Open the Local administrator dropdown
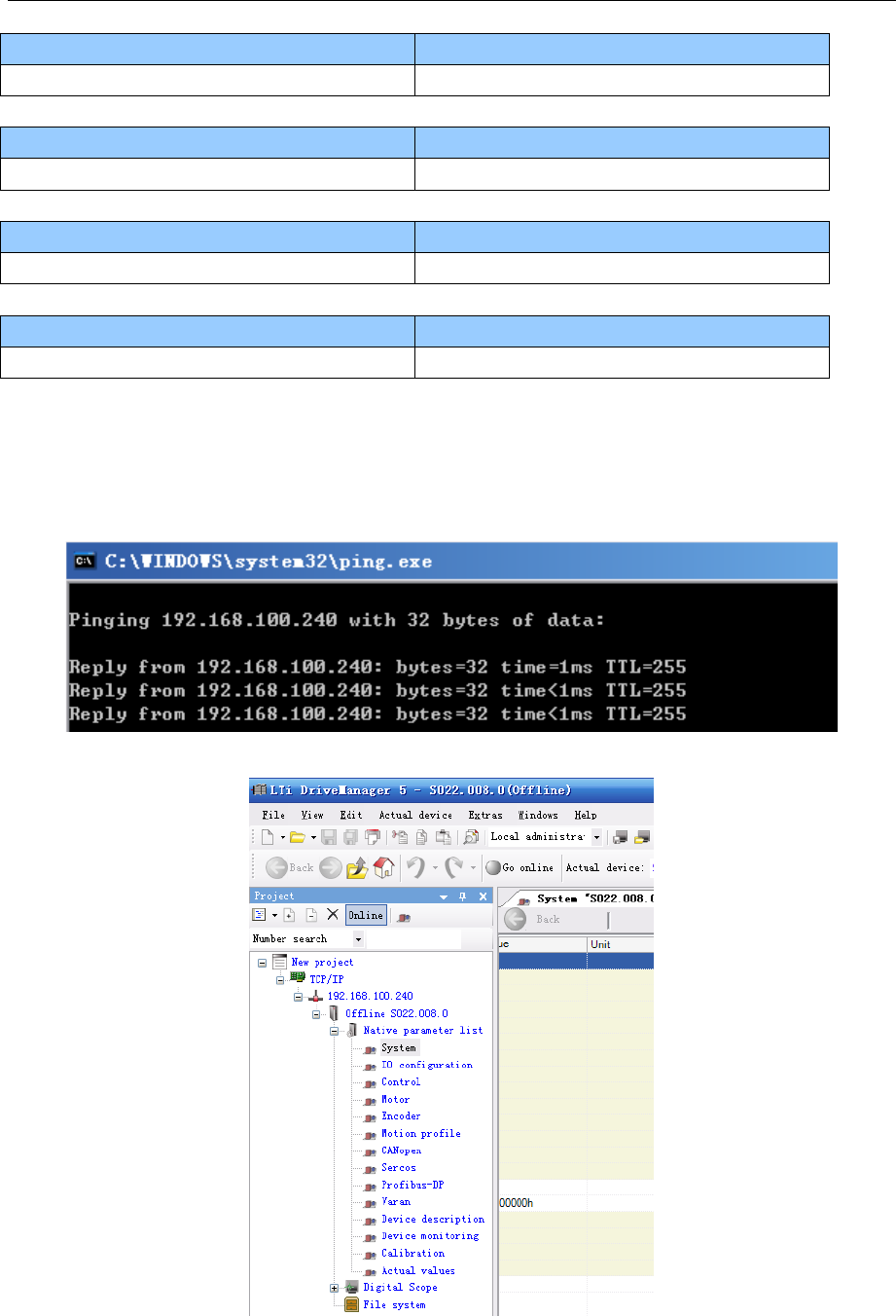The width and height of the screenshot is (896, 1316). tap(596, 837)
